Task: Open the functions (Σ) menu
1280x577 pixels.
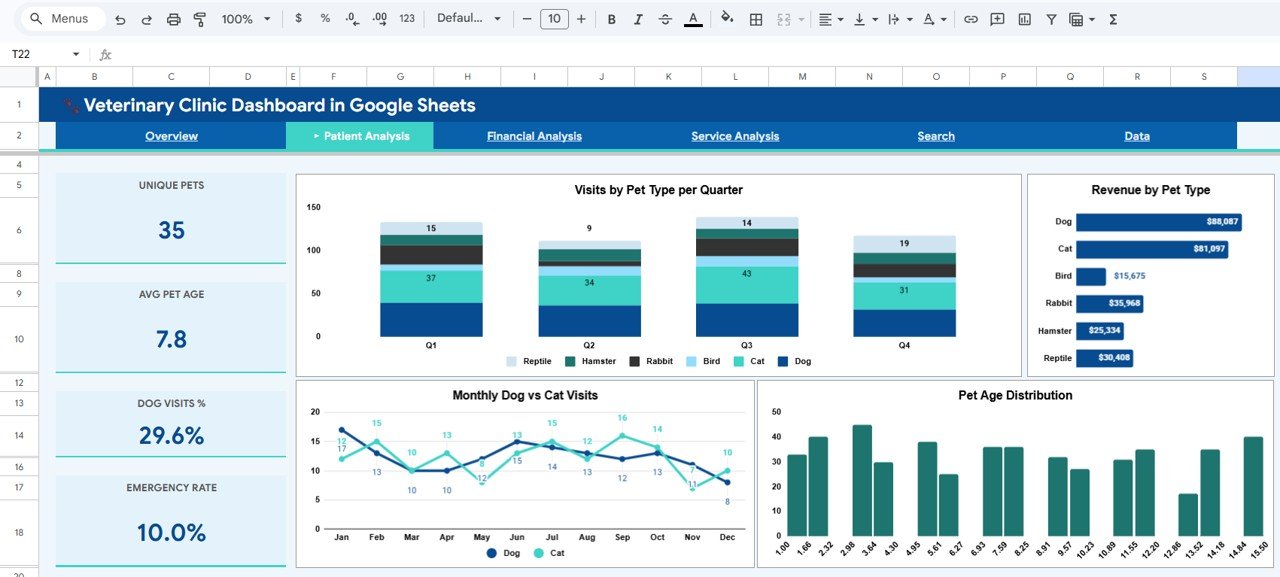Action: pyautogui.click(x=1112, y=18)
